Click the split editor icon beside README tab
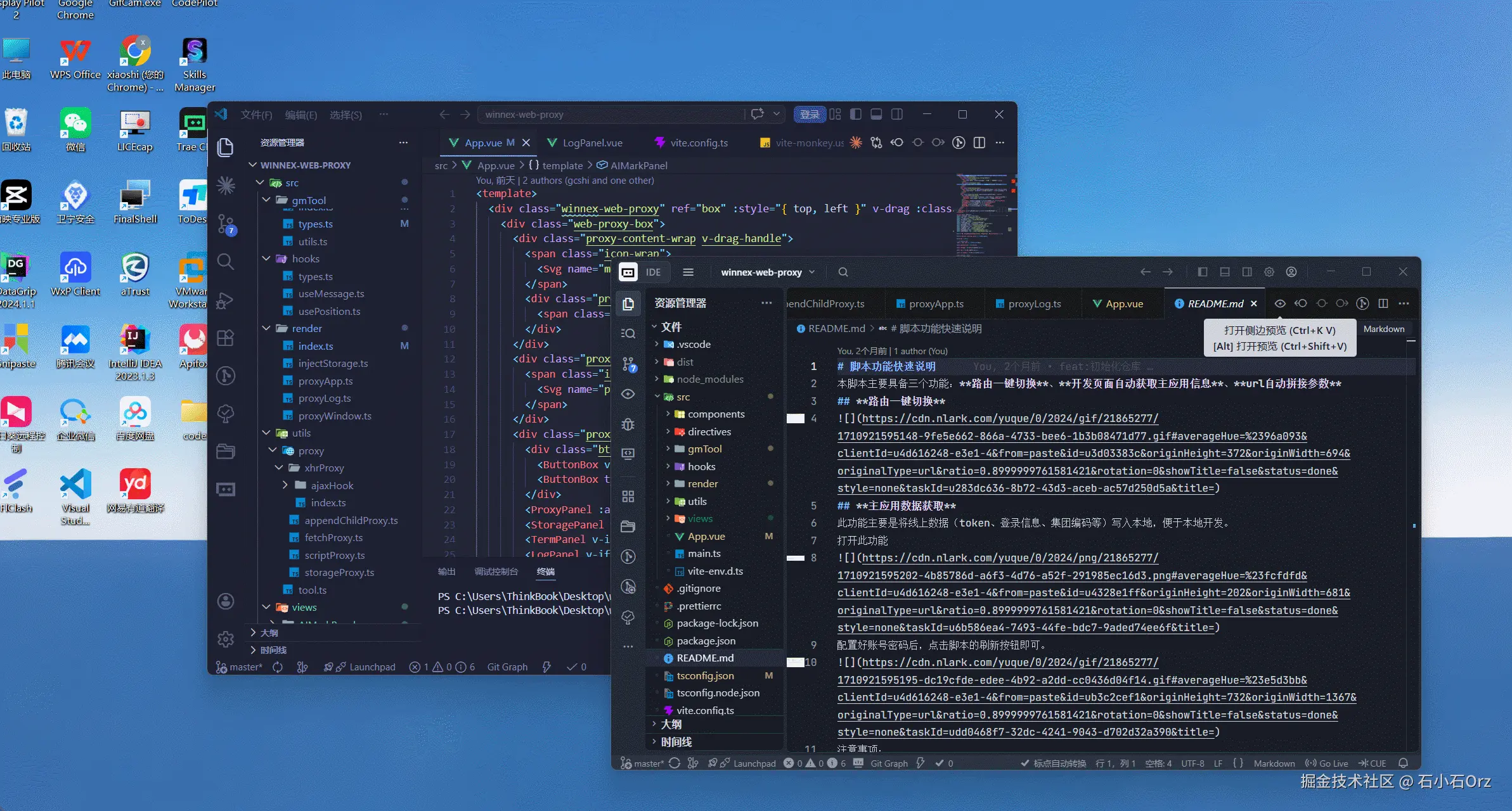This screenshot has width=1512, height=811. (x=1383, y=303)
